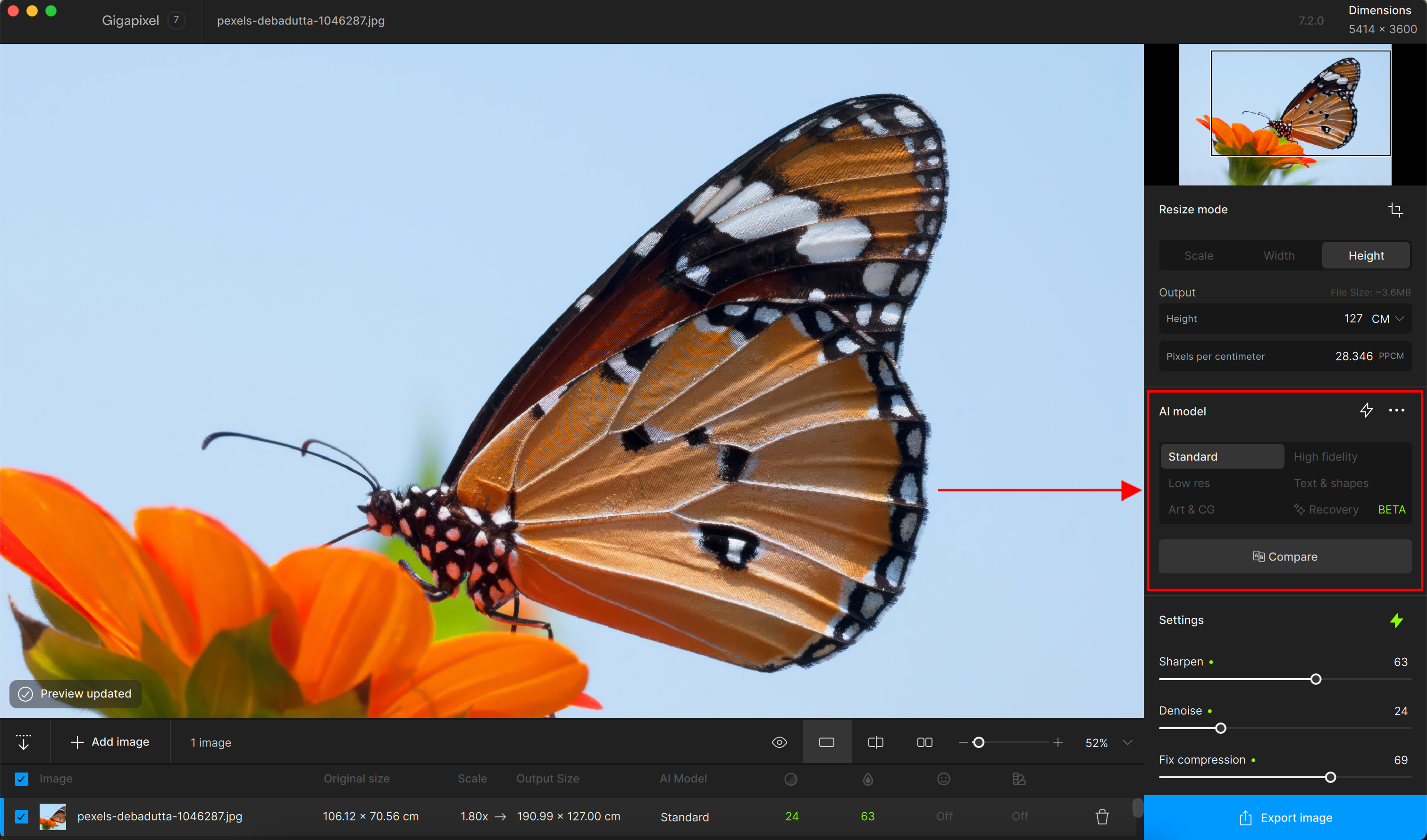Image resolution: width=1427 pixels, height=840 pixels.
Task: Choose the Recovery BETA AI model
Action: [x=1350, y=509]
